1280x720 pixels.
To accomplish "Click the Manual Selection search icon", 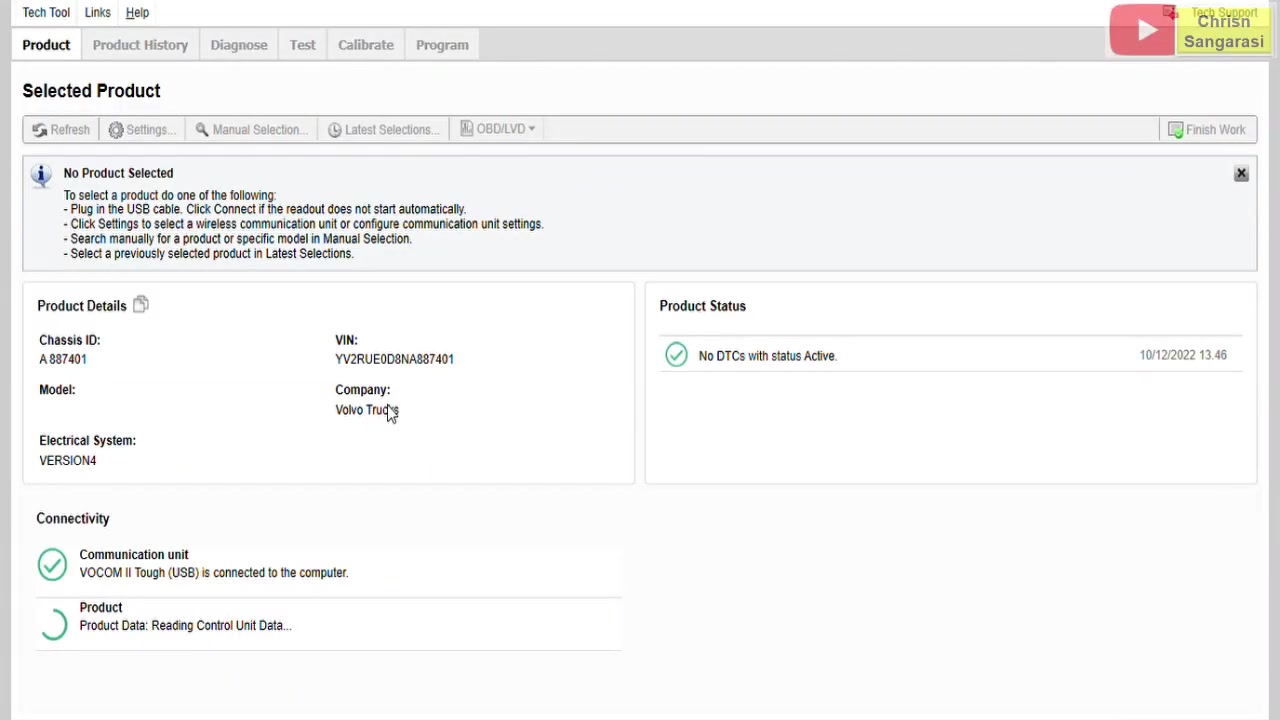I will tap(202, 129).
